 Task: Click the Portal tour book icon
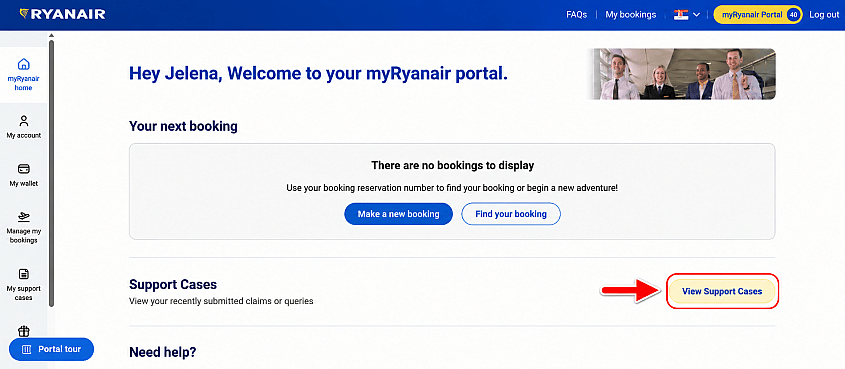point(27,350)
